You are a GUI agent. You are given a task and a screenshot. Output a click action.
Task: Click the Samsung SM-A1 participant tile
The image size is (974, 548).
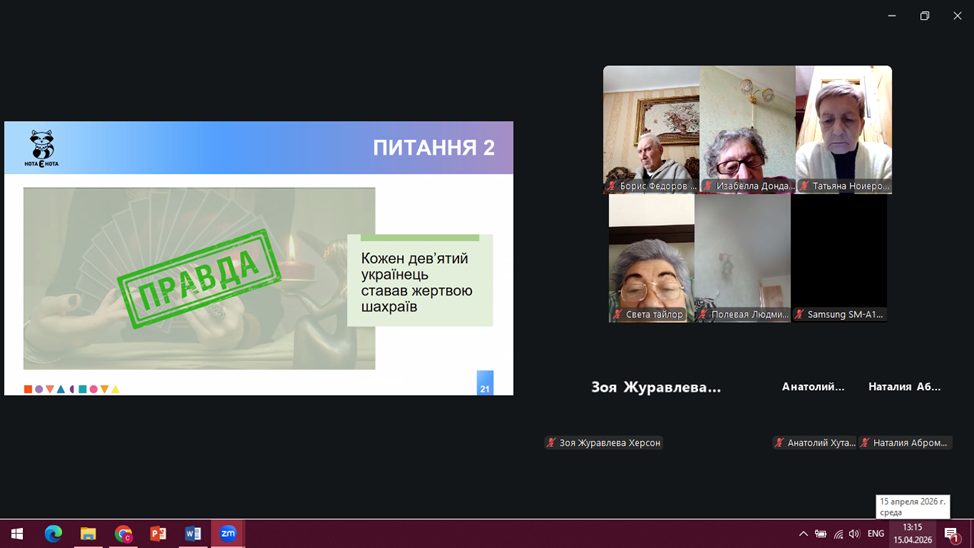(x=839, y=258)
